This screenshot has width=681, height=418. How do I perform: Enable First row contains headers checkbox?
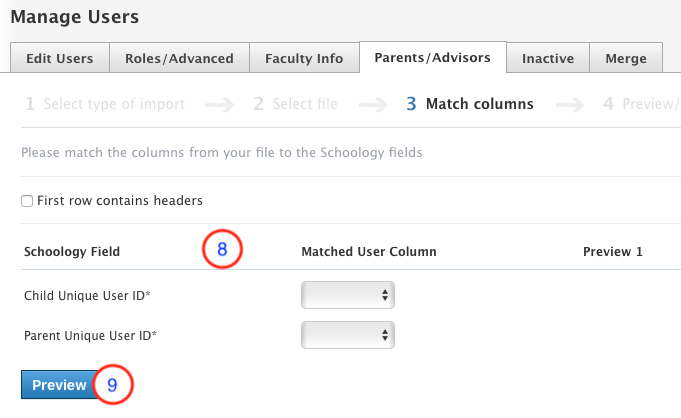(x=27, y=201)
